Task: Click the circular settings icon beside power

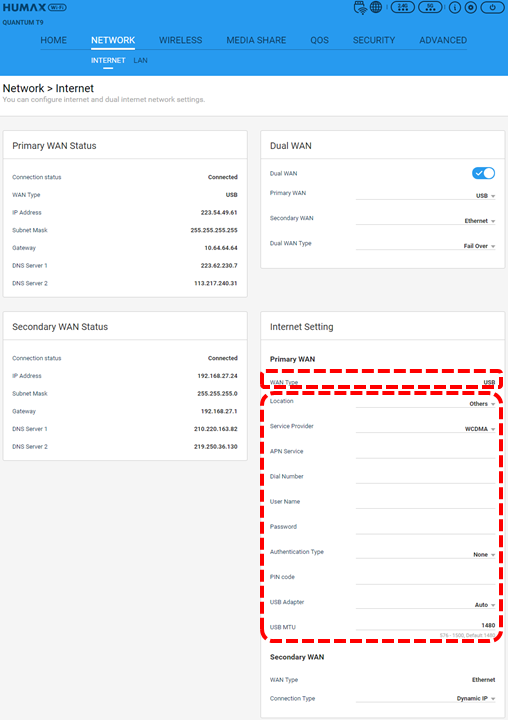Action: [471, 7]
